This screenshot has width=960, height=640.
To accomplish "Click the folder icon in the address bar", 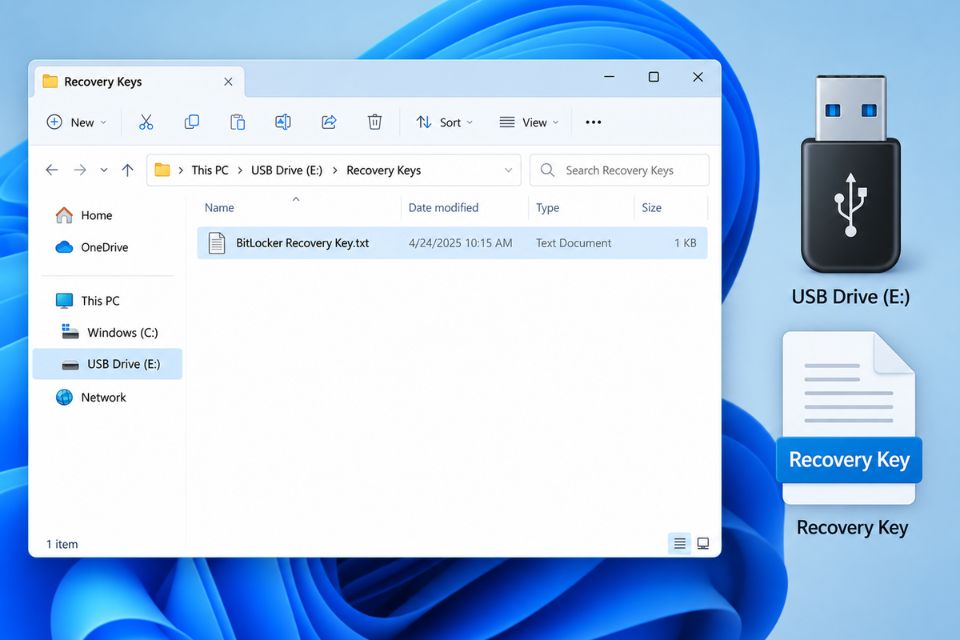I will click(x=162, y=170).
